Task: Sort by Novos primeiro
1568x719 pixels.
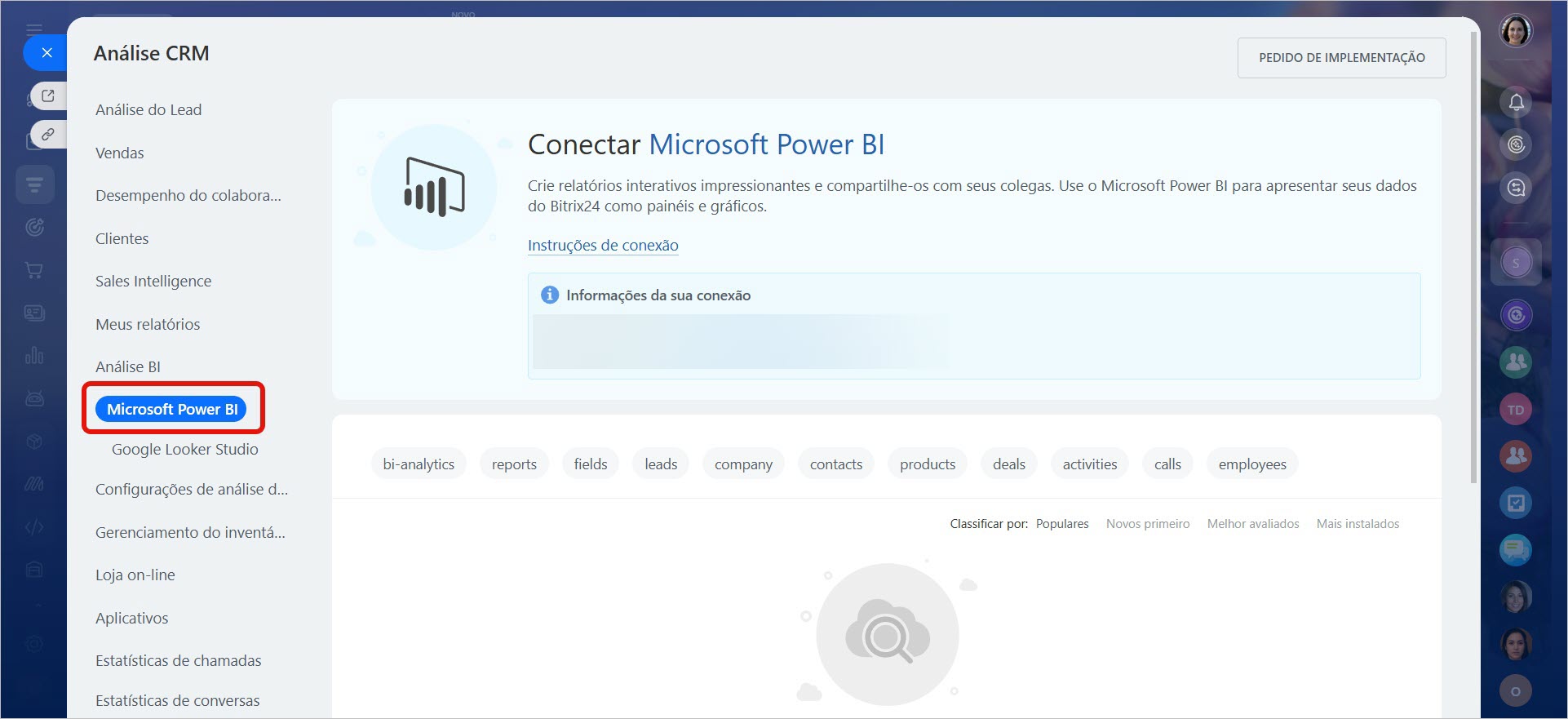Action: point(1147,524)
